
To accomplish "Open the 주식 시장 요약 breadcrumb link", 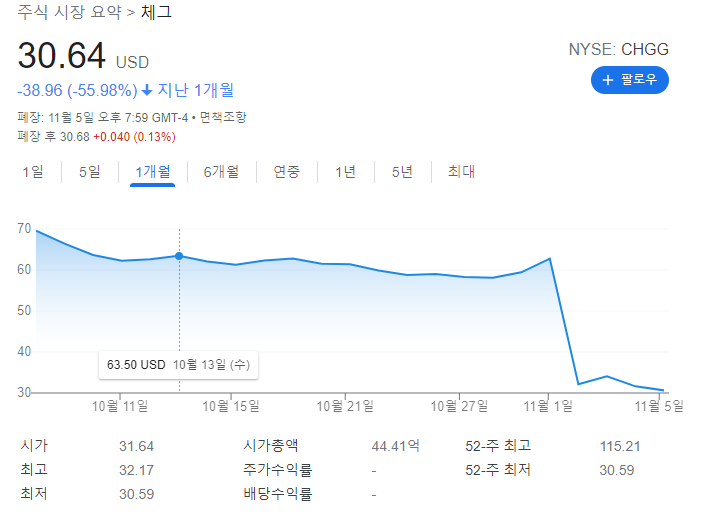I will pos(69,12).
